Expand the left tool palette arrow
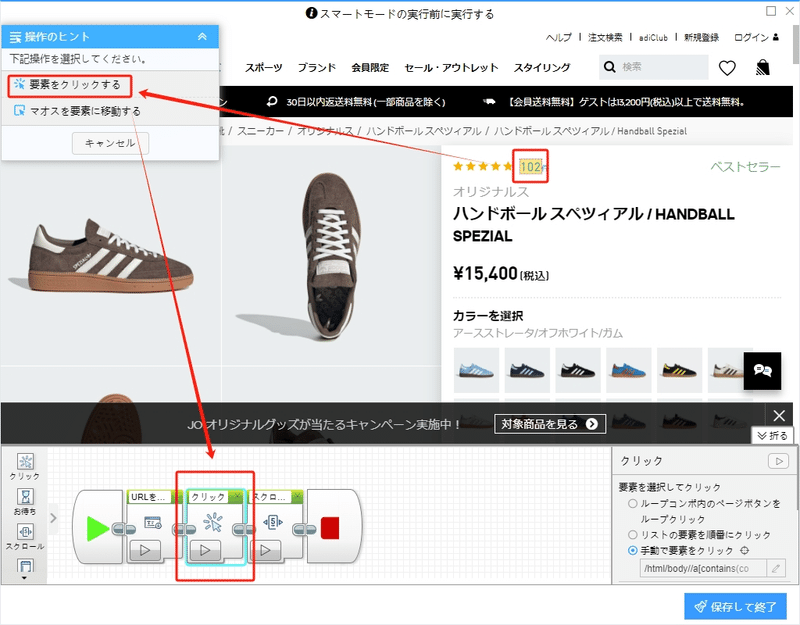Viewport: 800px width, 625px height. (54, 518)
